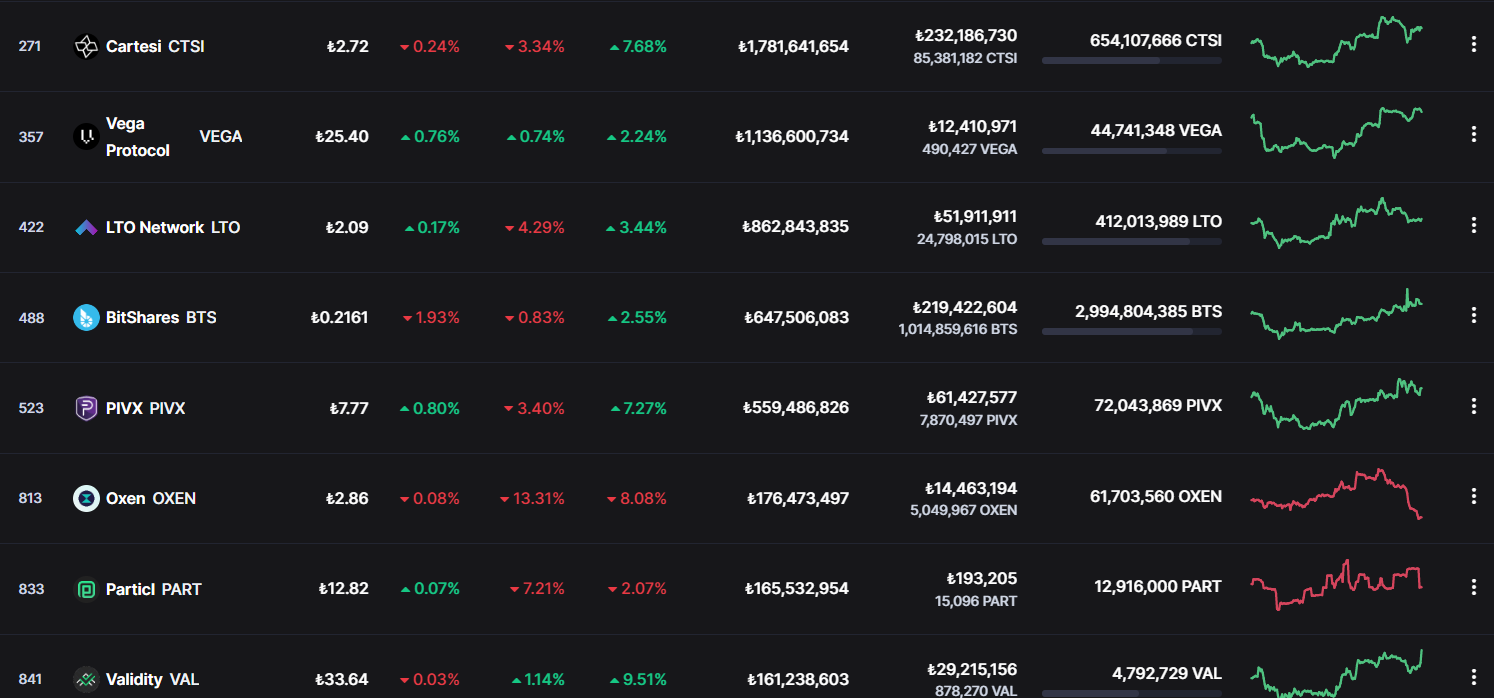Click BitShares market cap ₺647,506,083
Viewport: 1494px width, 698px height.
pyautogui.click(x=797, y=317)
